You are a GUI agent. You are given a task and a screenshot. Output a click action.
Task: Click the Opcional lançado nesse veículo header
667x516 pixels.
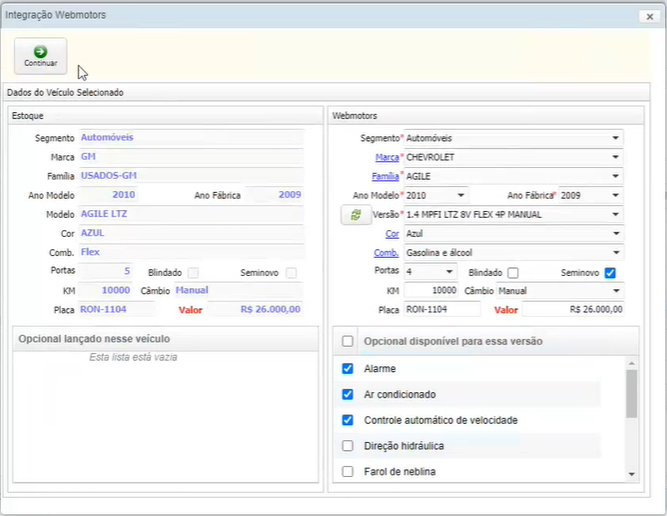point(165,339)
